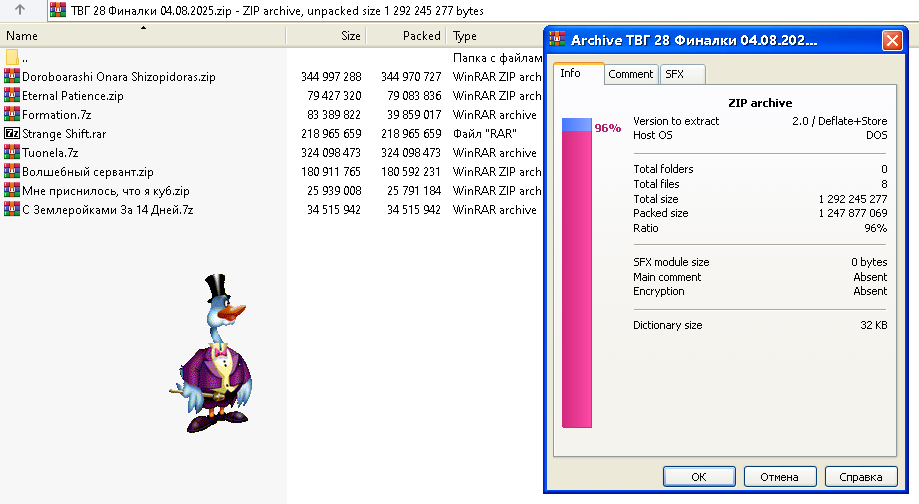Click the Formation.7z archive icon
This screenshot has height=504, width=919.
click(x=12, y=114)
